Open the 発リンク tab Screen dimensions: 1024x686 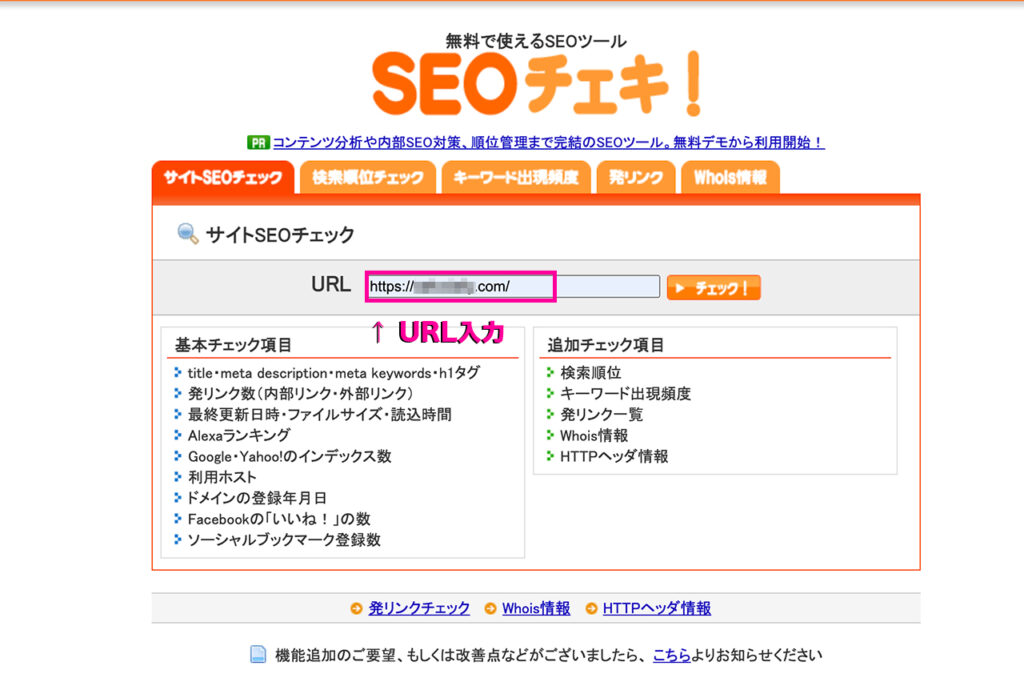pyautogui.click(x=635, y=177)
